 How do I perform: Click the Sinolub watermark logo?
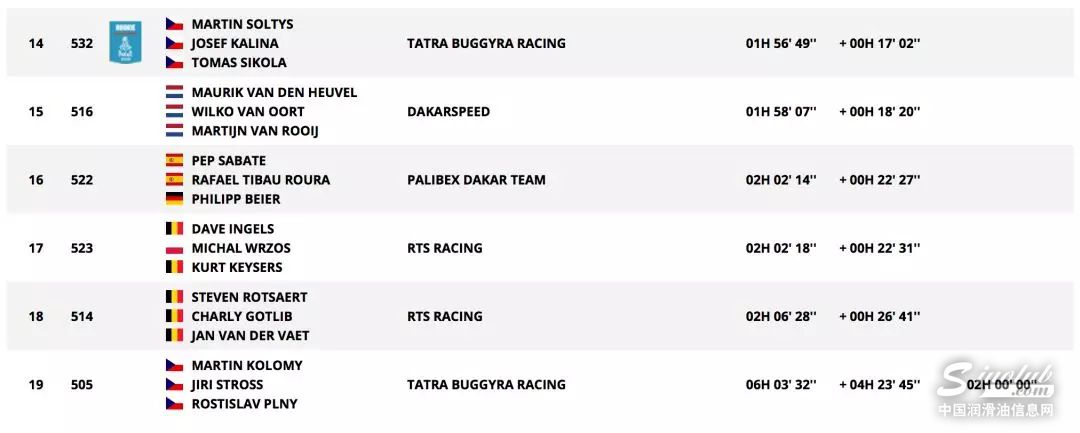pyautogui.click(x=995, y=385)
